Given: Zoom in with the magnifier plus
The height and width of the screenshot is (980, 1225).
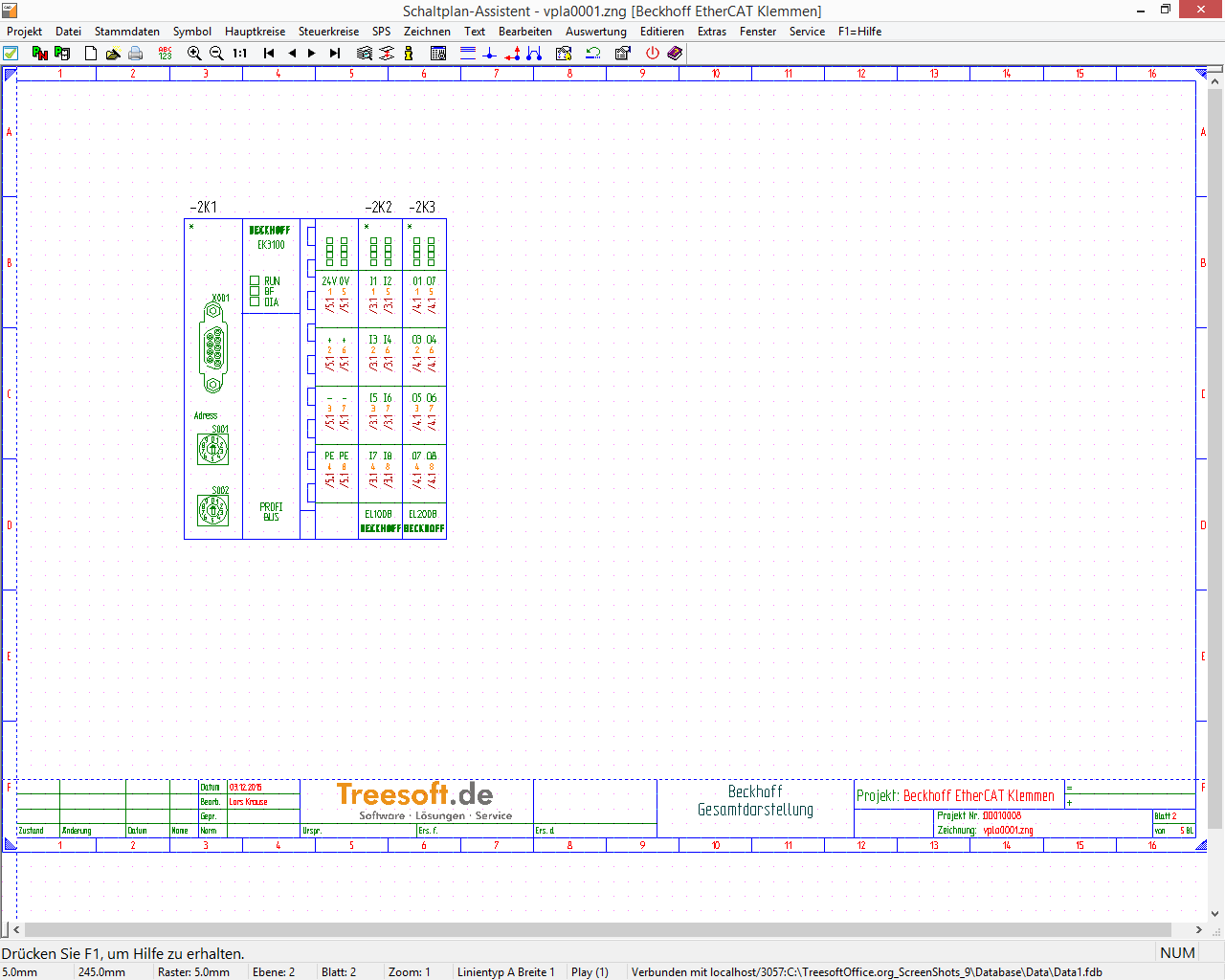Looking at the screenshot, I should pyautogui.click(x=194, y=54).
